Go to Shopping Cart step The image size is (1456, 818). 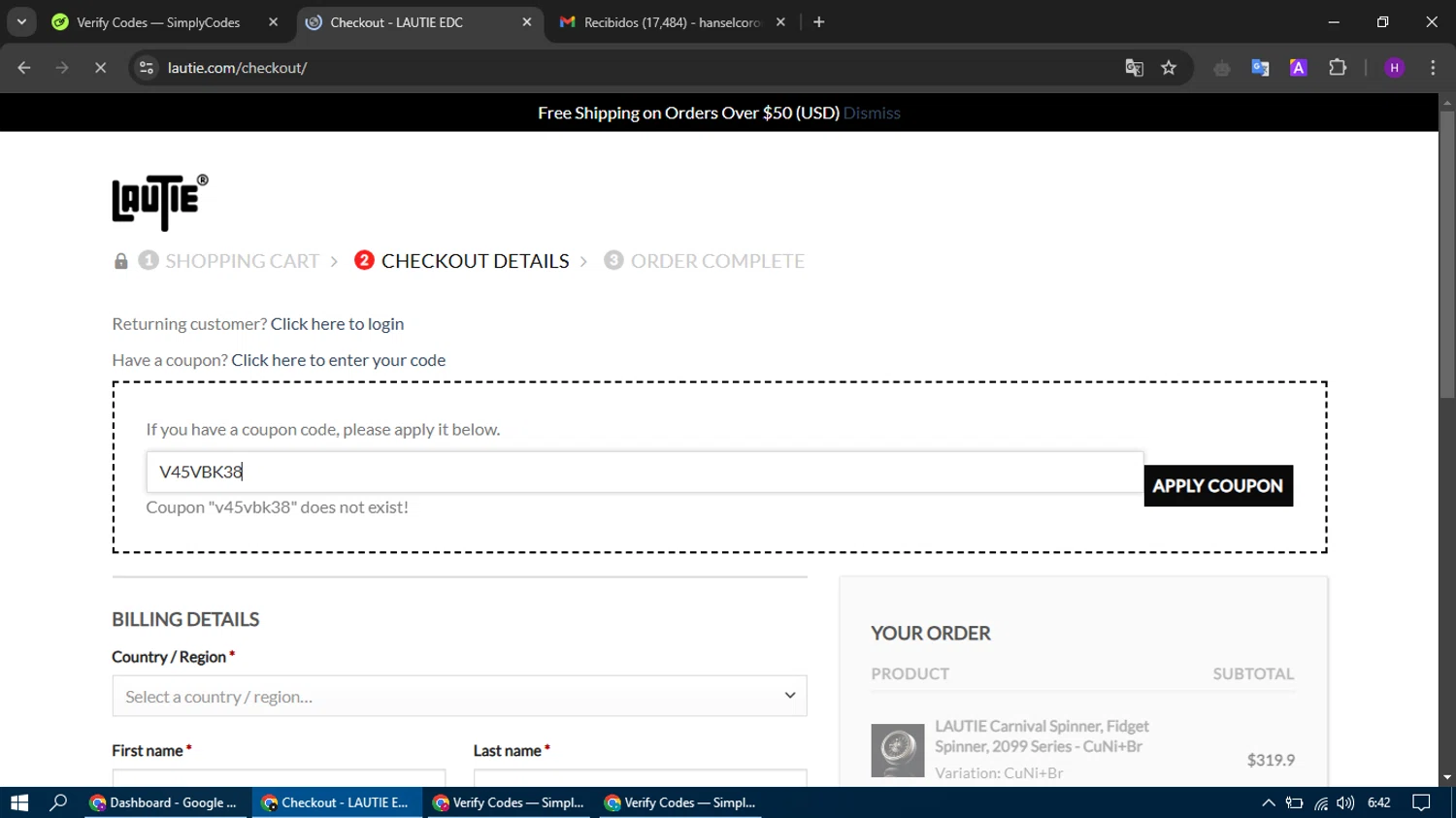[x=242, y=261]
